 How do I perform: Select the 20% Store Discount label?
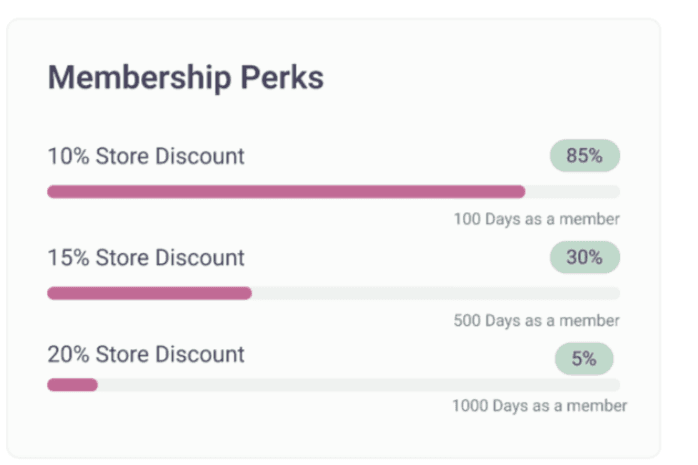(146, 354)
